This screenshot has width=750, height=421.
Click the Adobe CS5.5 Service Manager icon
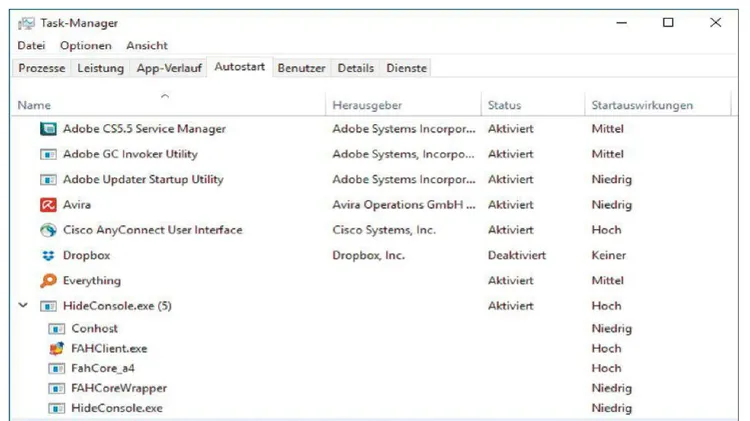tap(48, 129)
